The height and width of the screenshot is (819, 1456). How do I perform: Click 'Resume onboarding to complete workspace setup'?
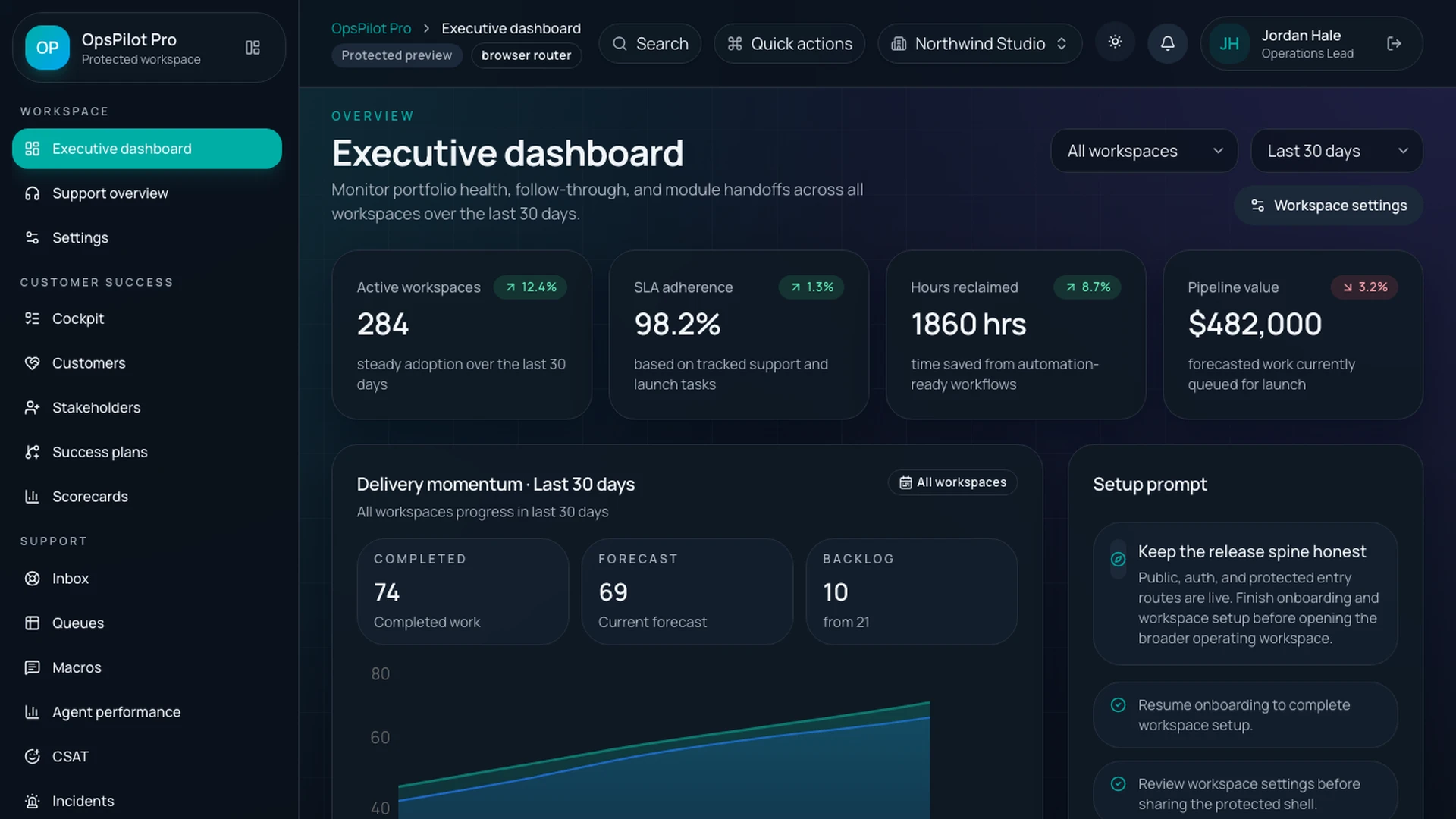(x=1245, y=715)
